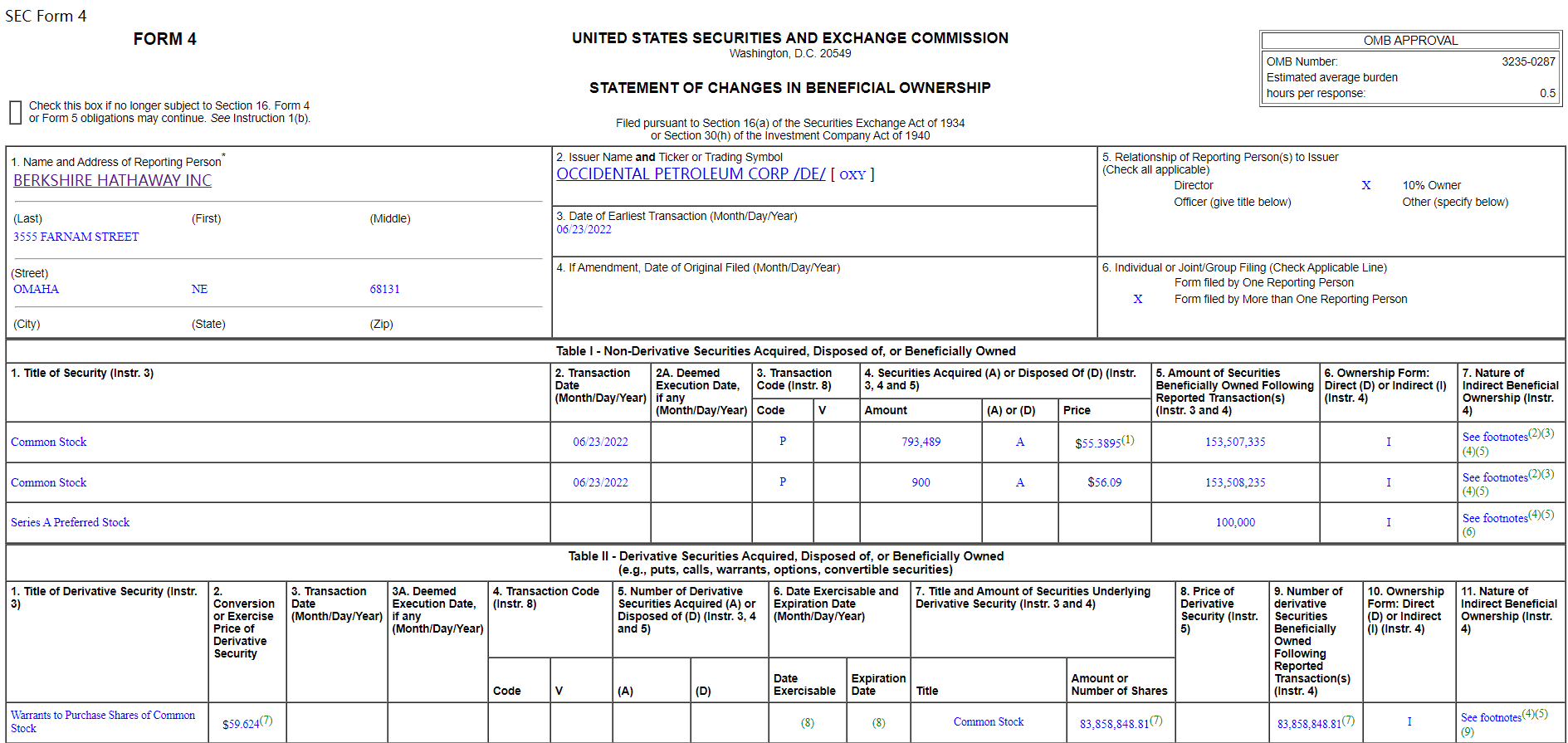
Task: Click the transaction date in the 793,489 row
Action: pos(600,442)
